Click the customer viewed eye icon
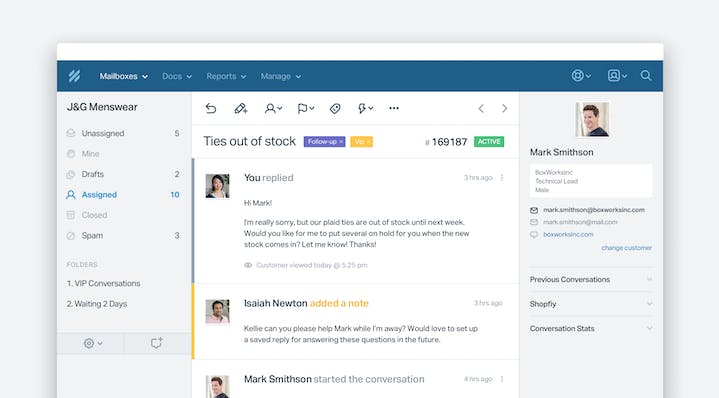719x398 pixels. coord(248,265)
